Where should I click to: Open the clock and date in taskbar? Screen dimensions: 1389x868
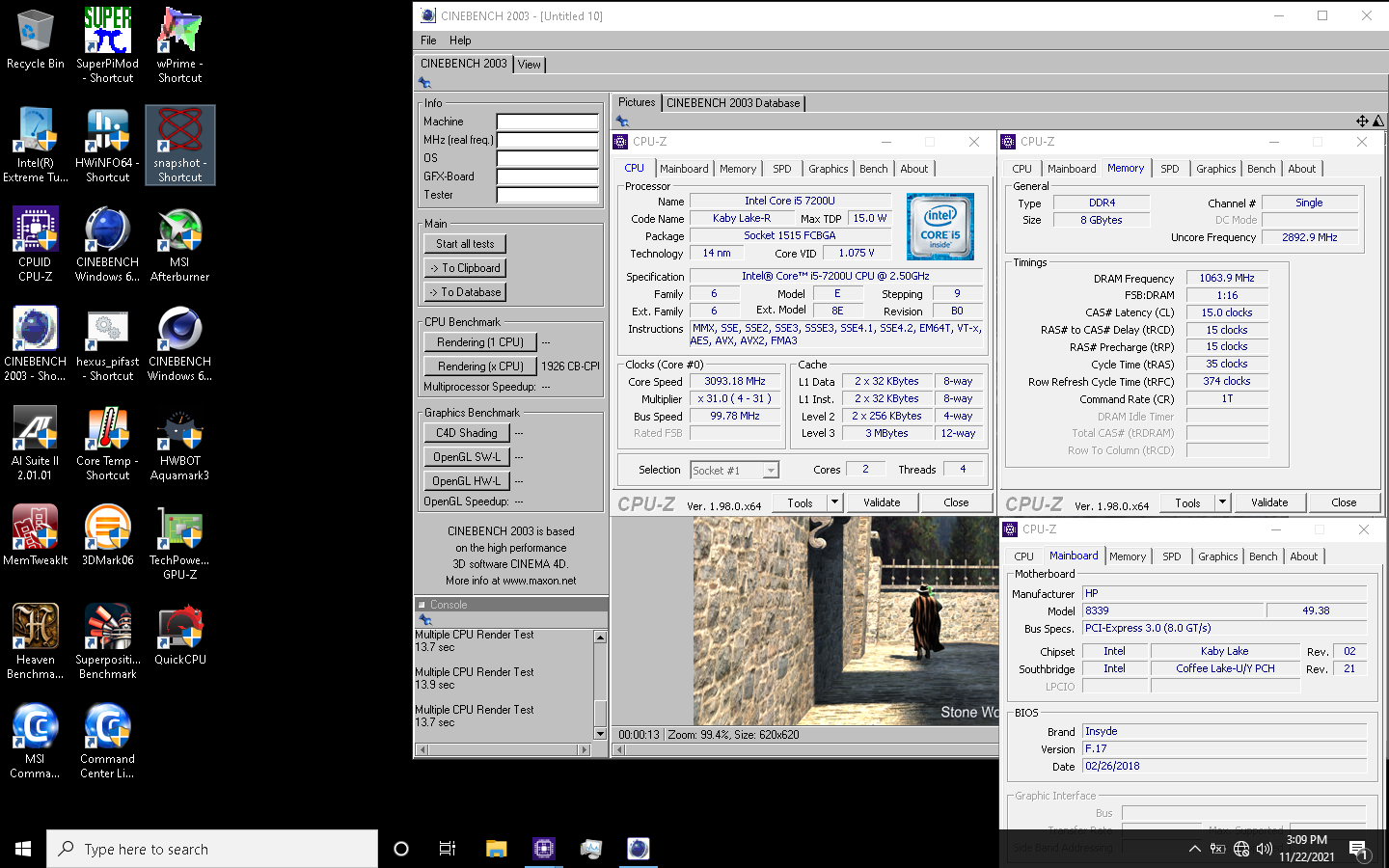[x=1307, y=849]
